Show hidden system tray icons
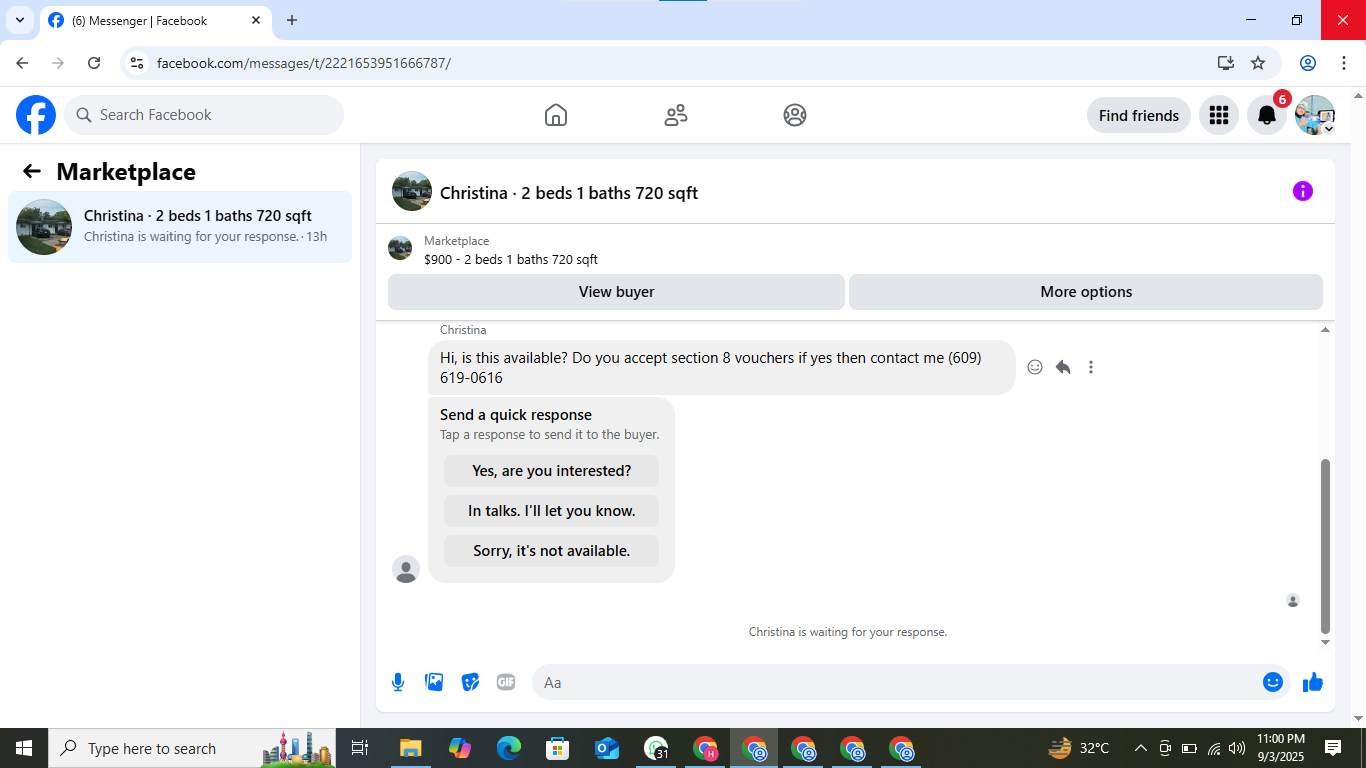 tap(1140, 748)
